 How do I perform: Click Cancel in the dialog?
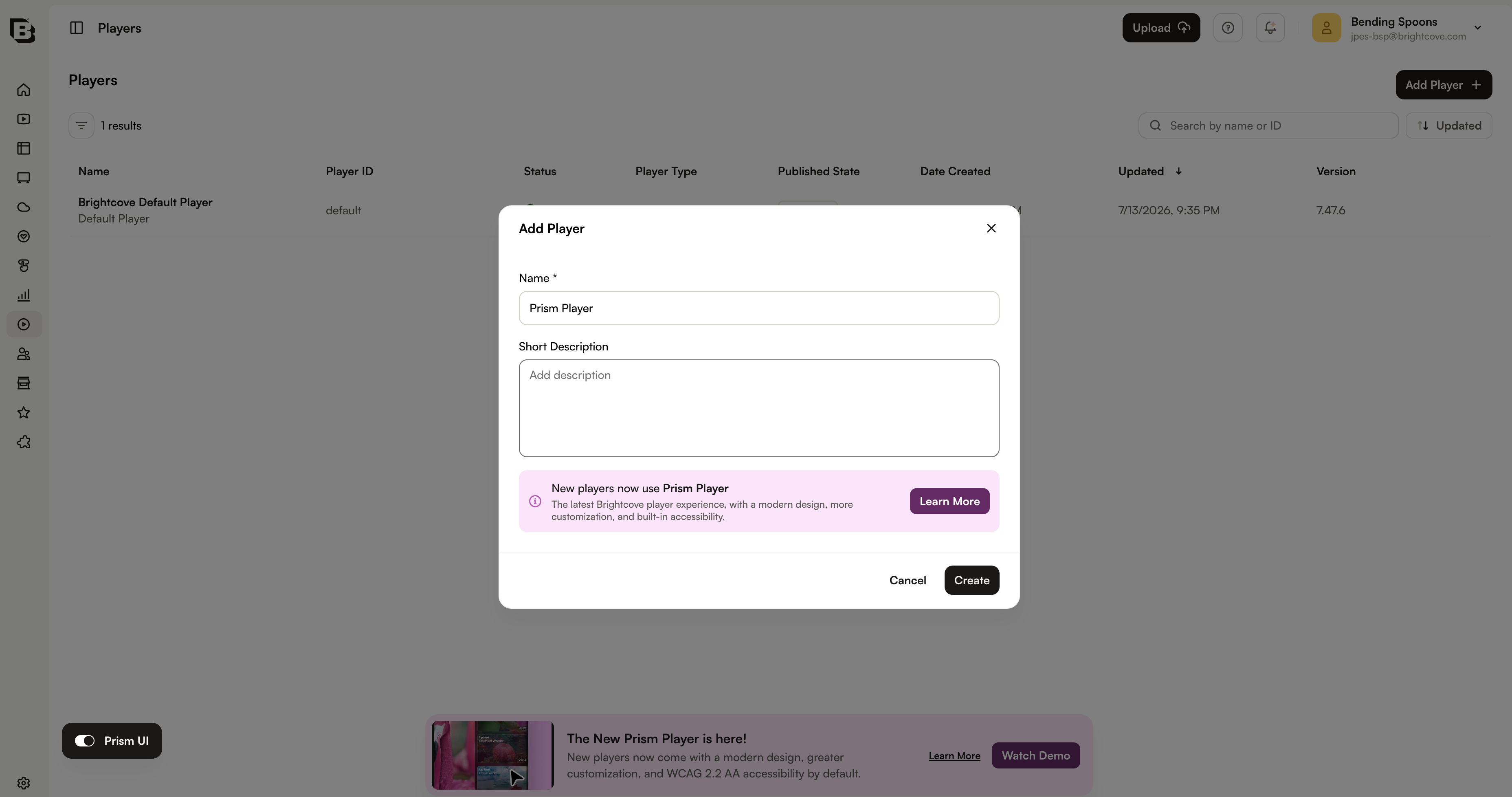click(x=908, y=580)
